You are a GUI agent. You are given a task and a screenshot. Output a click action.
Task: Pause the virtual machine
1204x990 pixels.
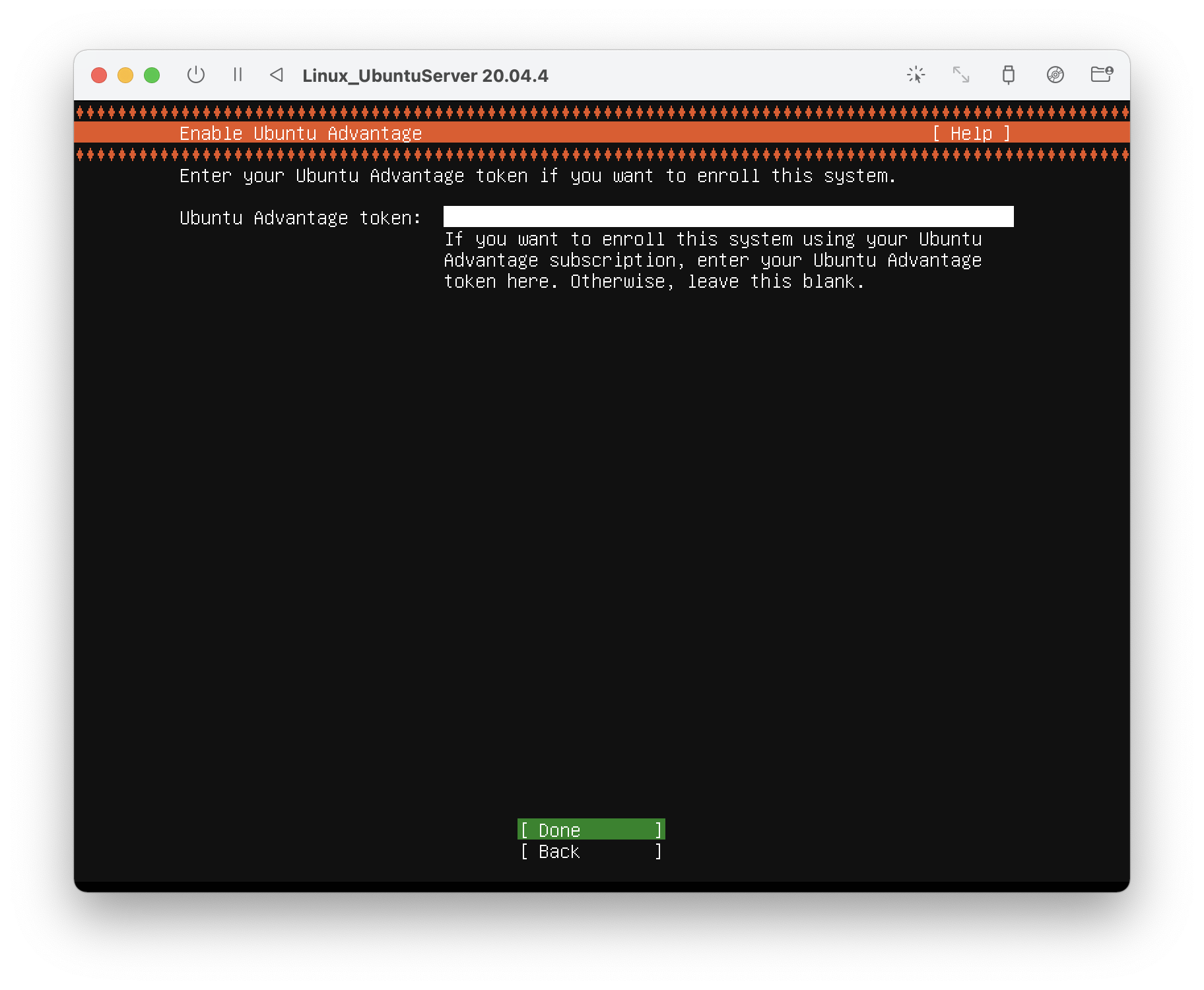238,75
